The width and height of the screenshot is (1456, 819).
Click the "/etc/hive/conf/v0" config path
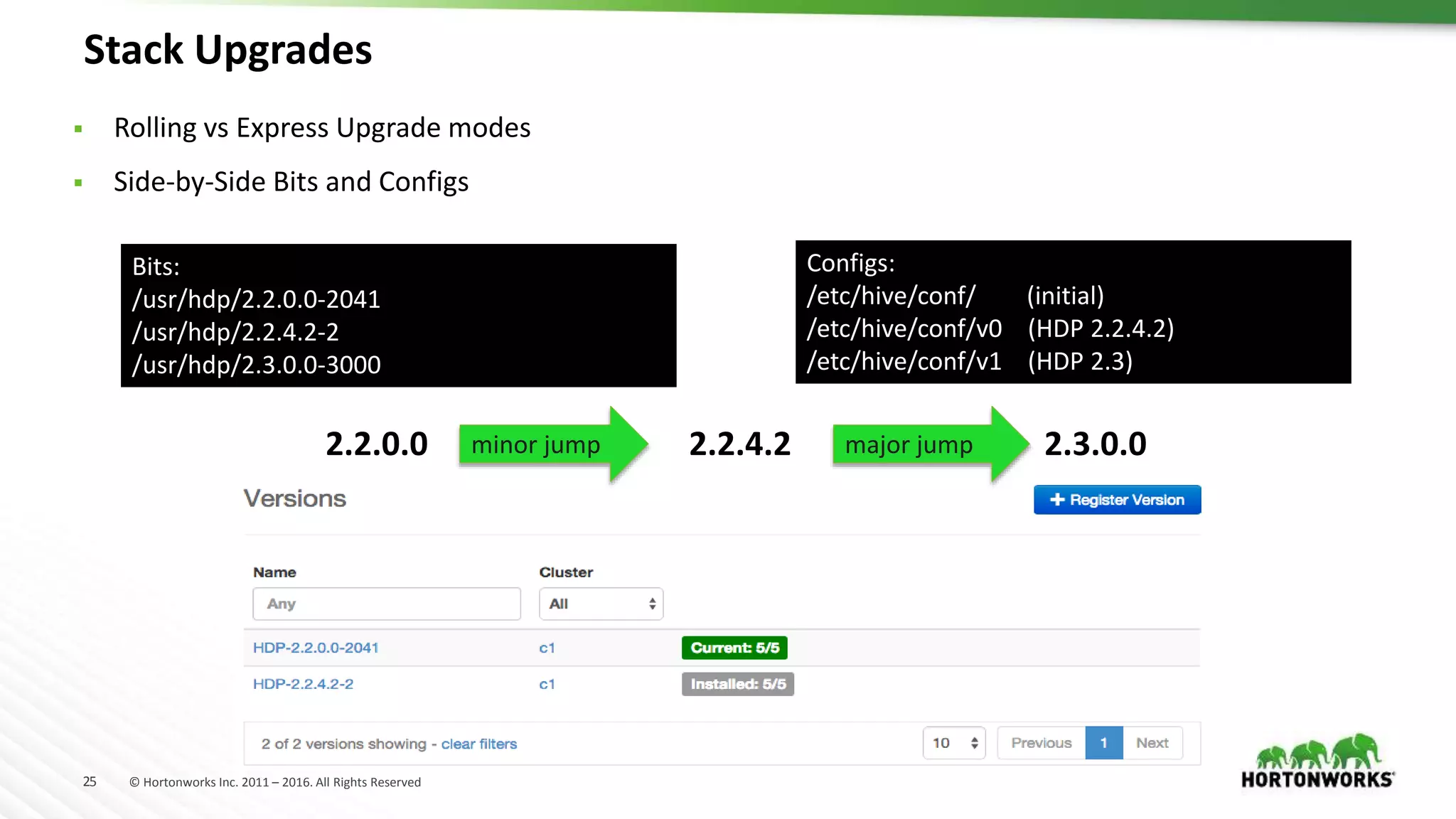(904, 328)
